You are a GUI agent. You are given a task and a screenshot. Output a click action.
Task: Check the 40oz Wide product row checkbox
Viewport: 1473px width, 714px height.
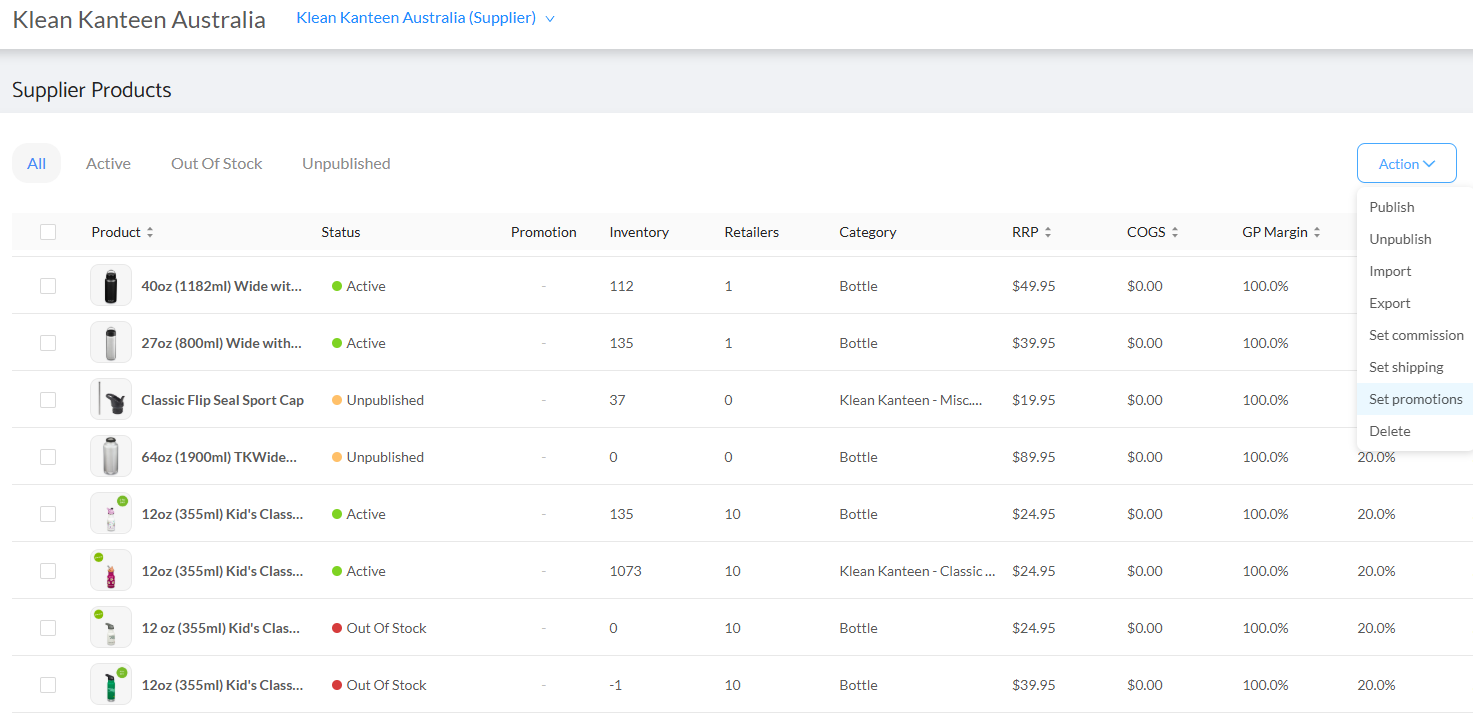click(48, 286)
